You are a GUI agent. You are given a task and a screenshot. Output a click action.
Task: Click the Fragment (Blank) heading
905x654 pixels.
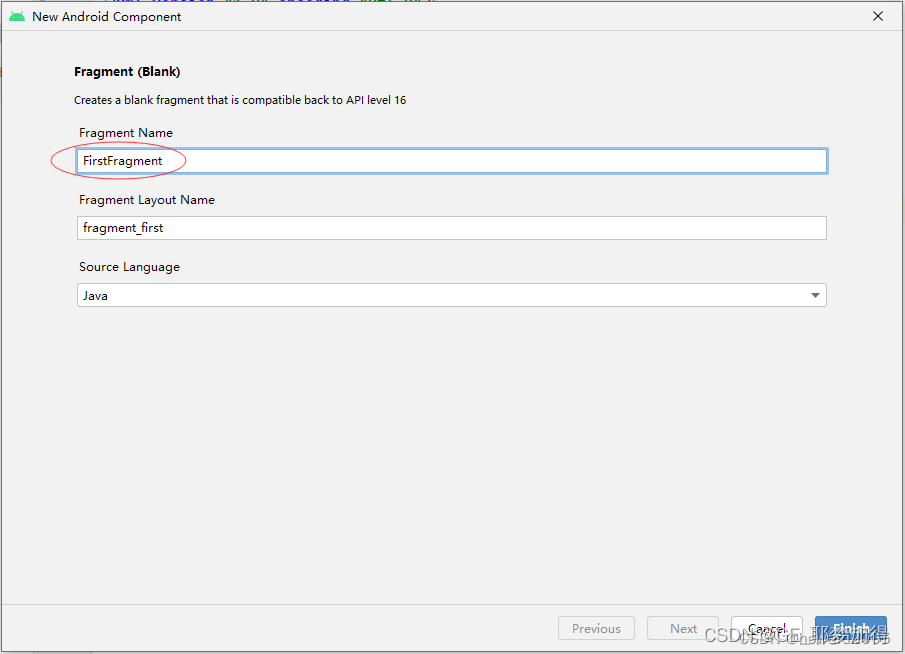click(x=127, y=72)
